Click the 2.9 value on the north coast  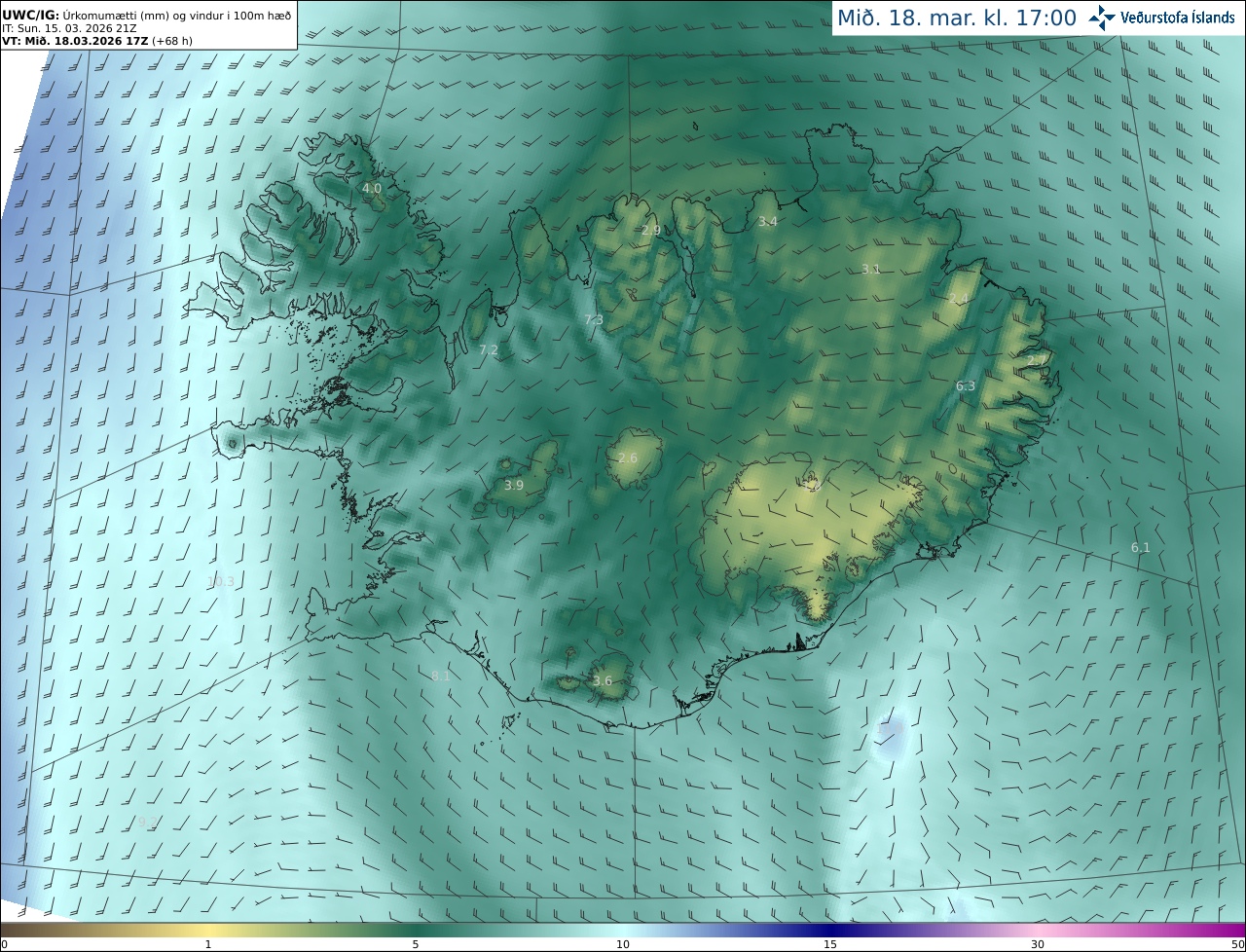point(651,231)
